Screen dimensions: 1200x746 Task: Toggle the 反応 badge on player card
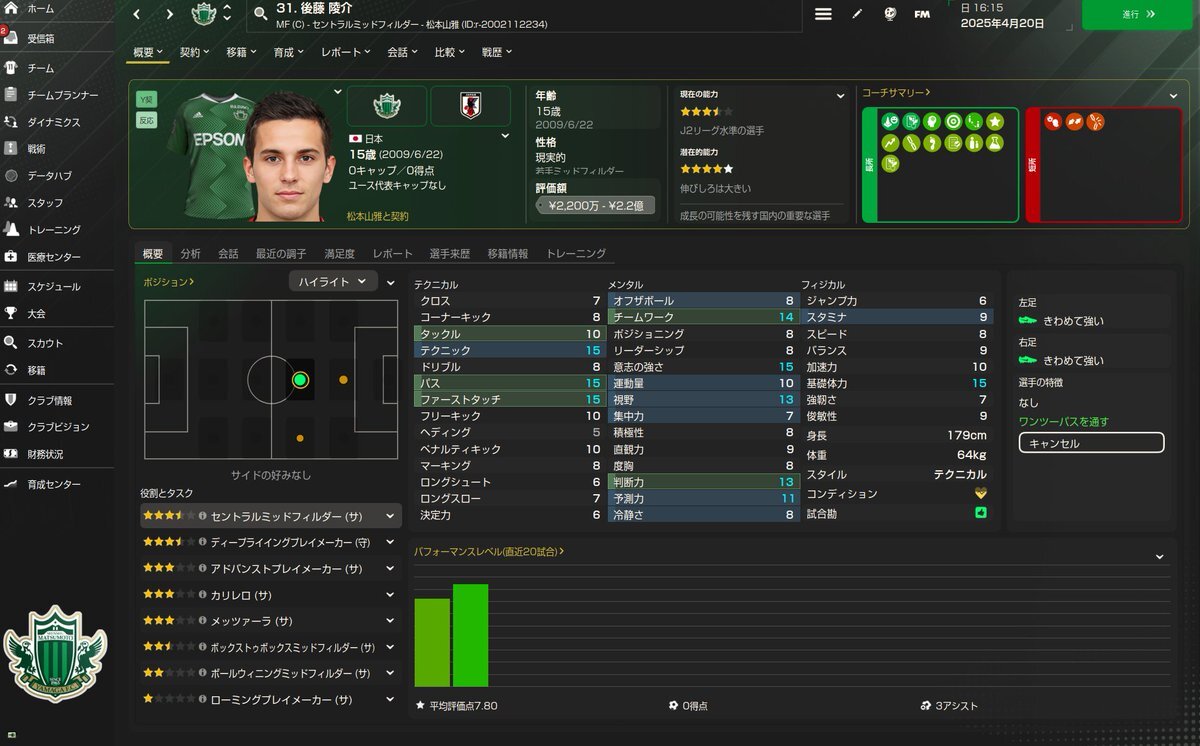coord(146,120)
